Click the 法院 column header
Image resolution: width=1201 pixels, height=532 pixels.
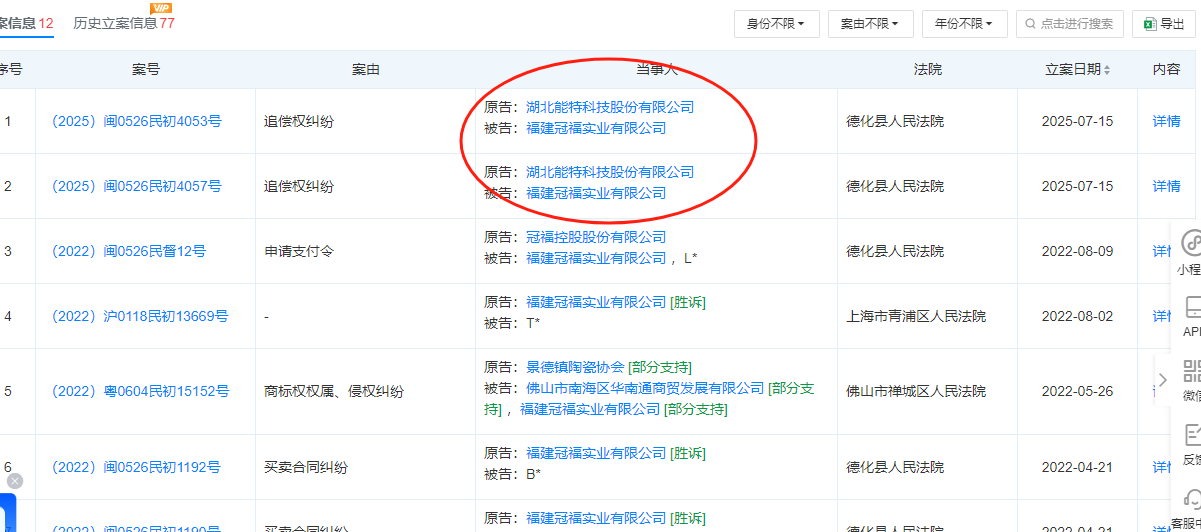(928, 70)
